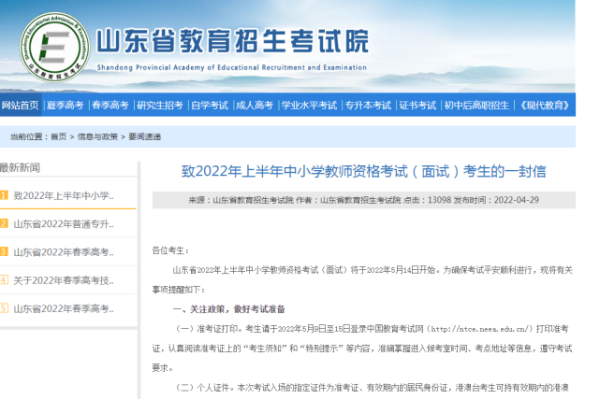Open the 网站首页 navigation item
The image size is (600, 399).
[x=20, y=105]
